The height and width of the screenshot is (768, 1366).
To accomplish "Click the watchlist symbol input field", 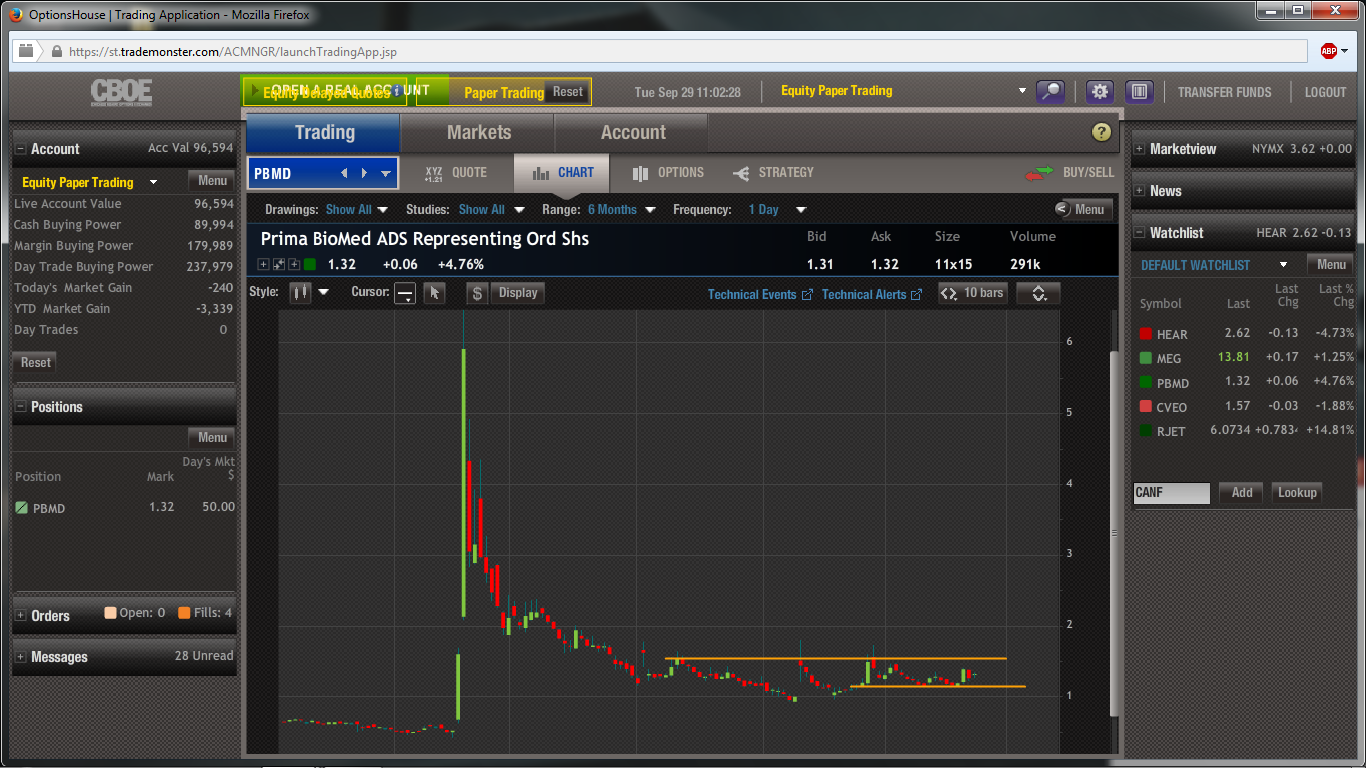I will click(1171, 493).
